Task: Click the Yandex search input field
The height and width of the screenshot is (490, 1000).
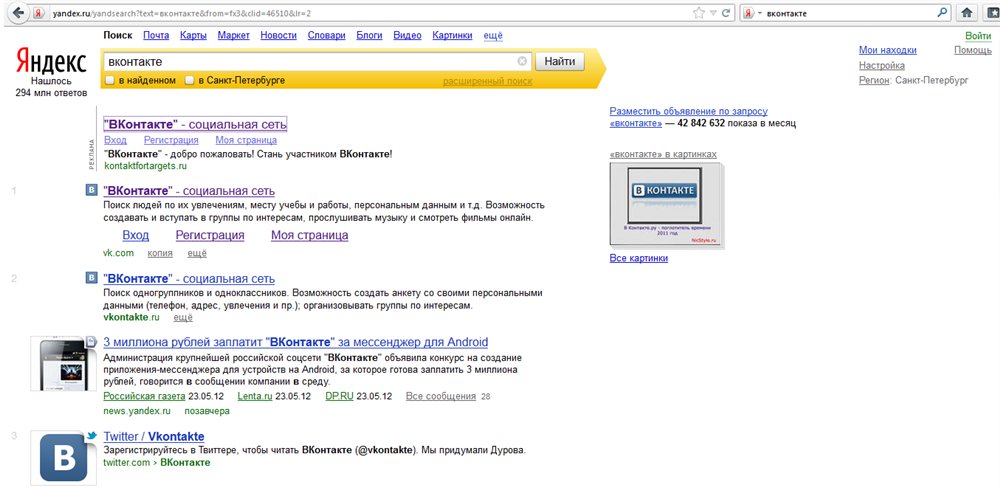Action: click(310, 62)
